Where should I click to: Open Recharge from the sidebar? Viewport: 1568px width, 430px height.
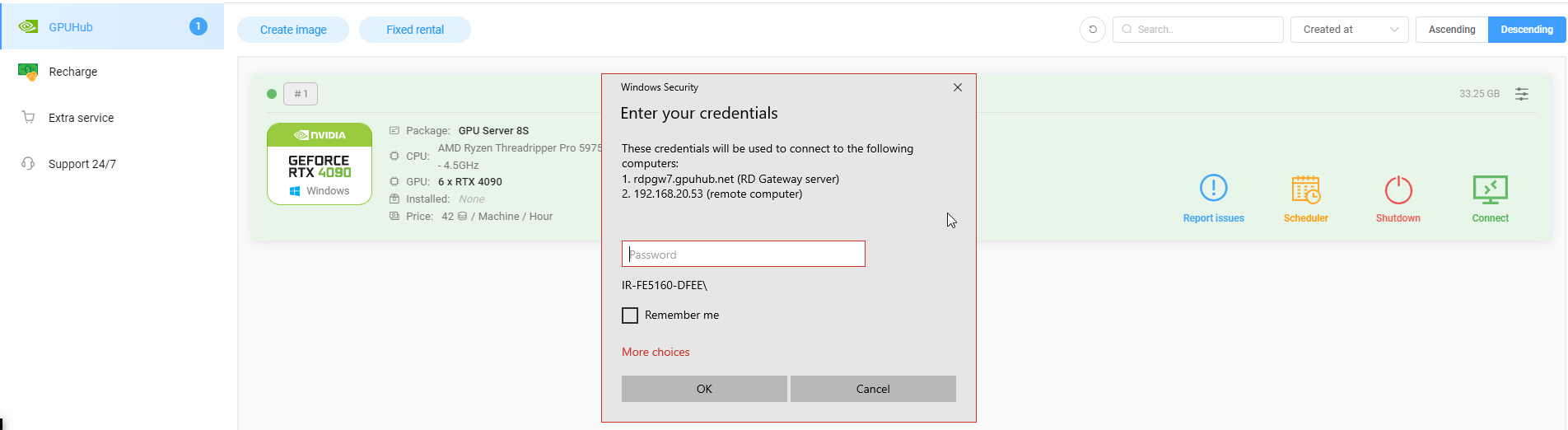72,72
